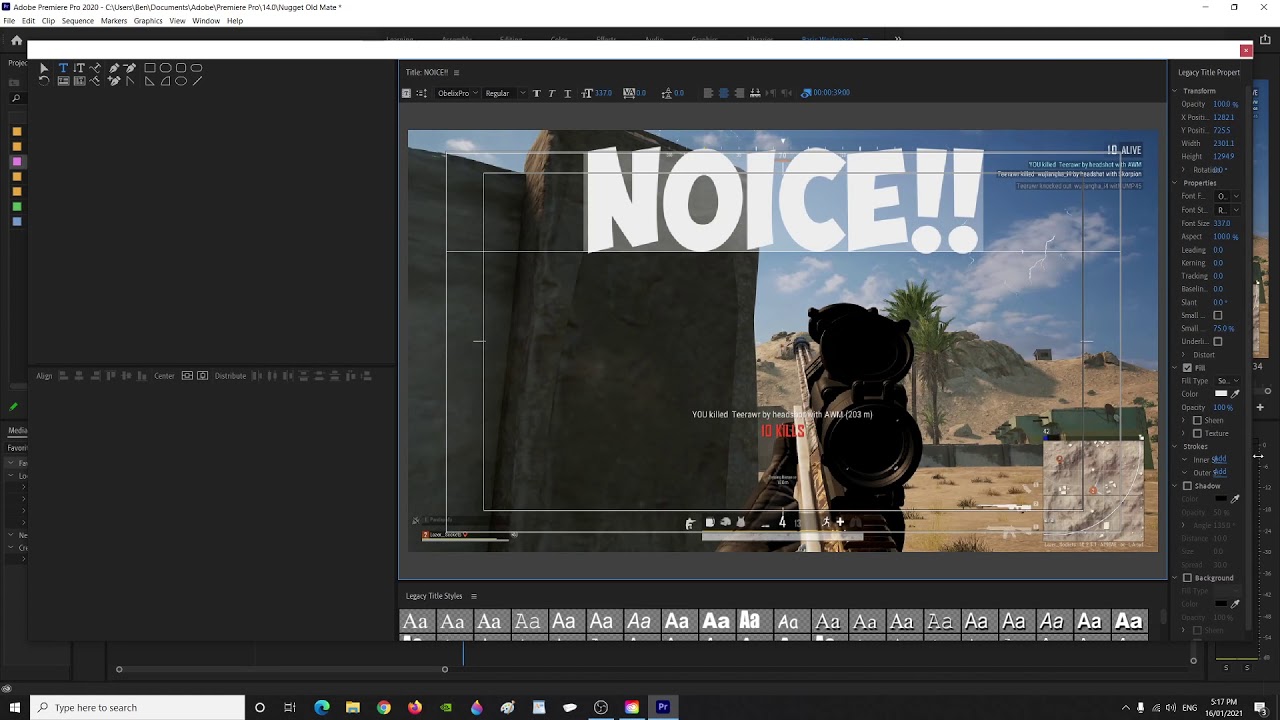Collapse the Strokes section
Viewport: 1280px width, 720px height.
pyautogui.click(x=1175, y=446)
